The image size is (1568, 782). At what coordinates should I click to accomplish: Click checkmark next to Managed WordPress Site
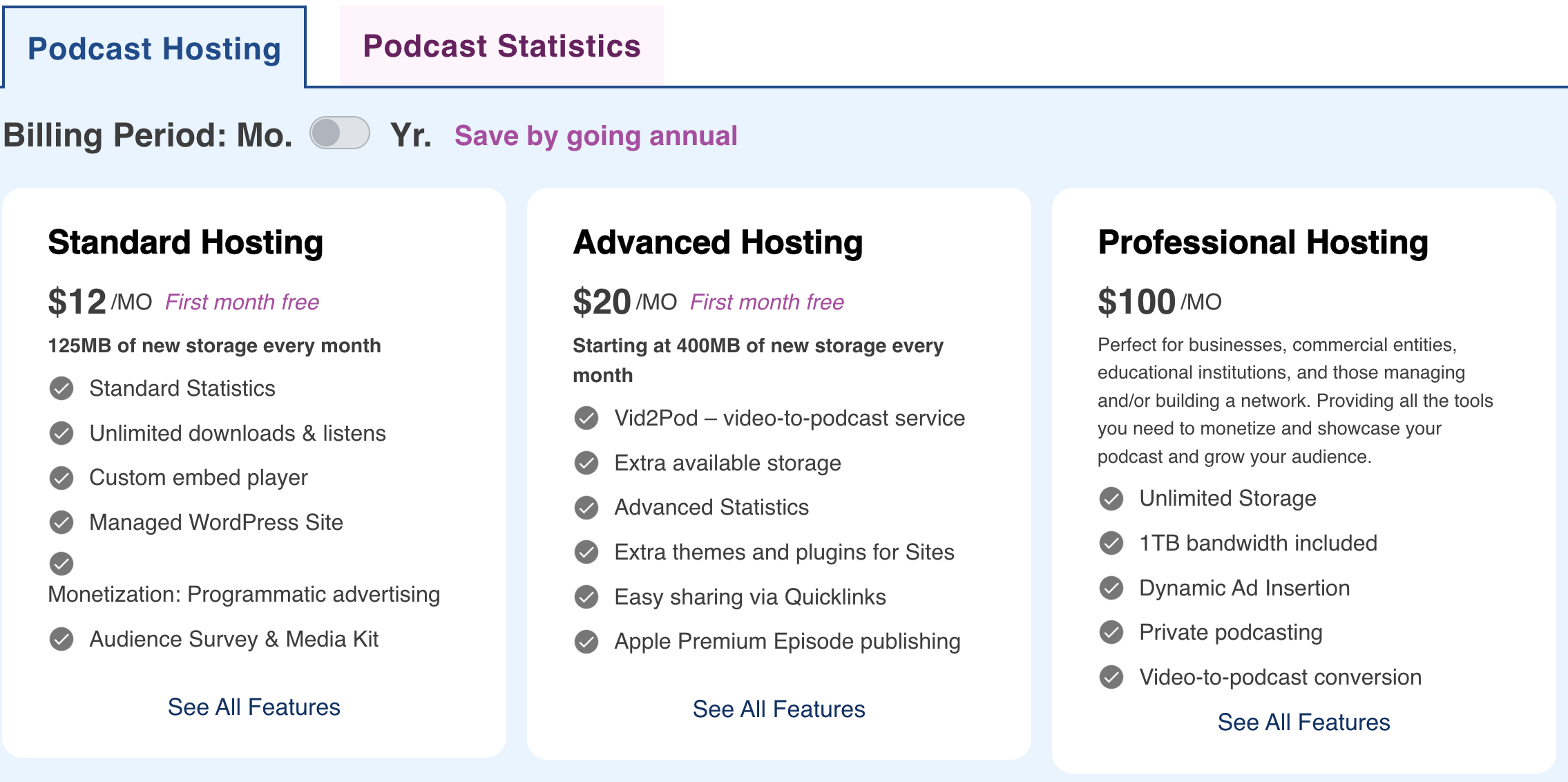(61, 522)
